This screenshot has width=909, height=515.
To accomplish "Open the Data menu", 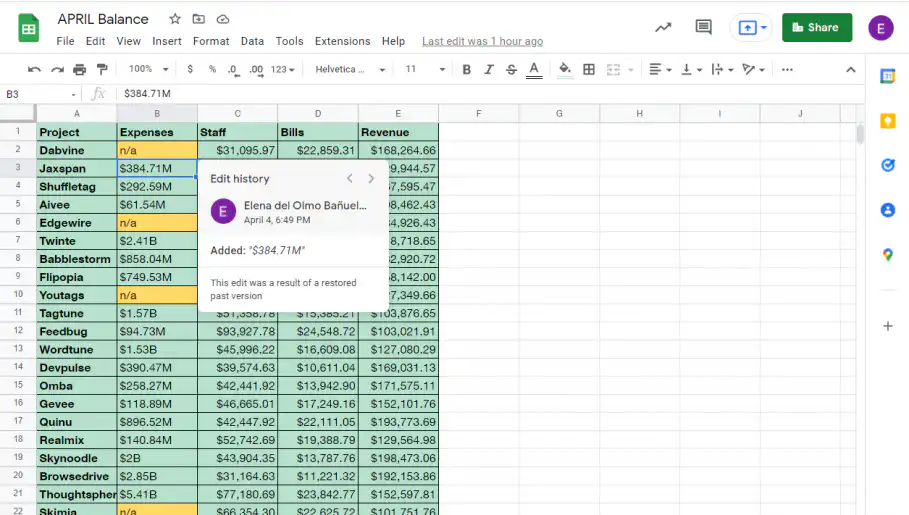I will (252, 41).
